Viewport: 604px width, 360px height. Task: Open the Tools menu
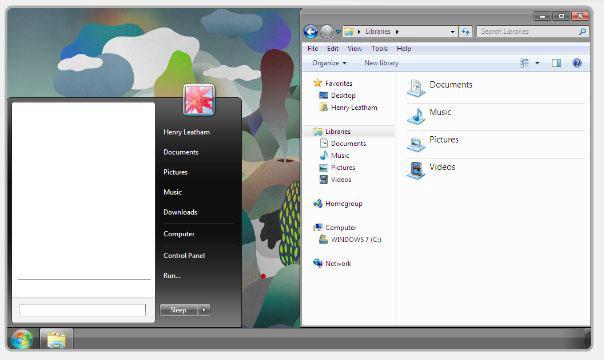pyautogui.click(x=379, y=49)
